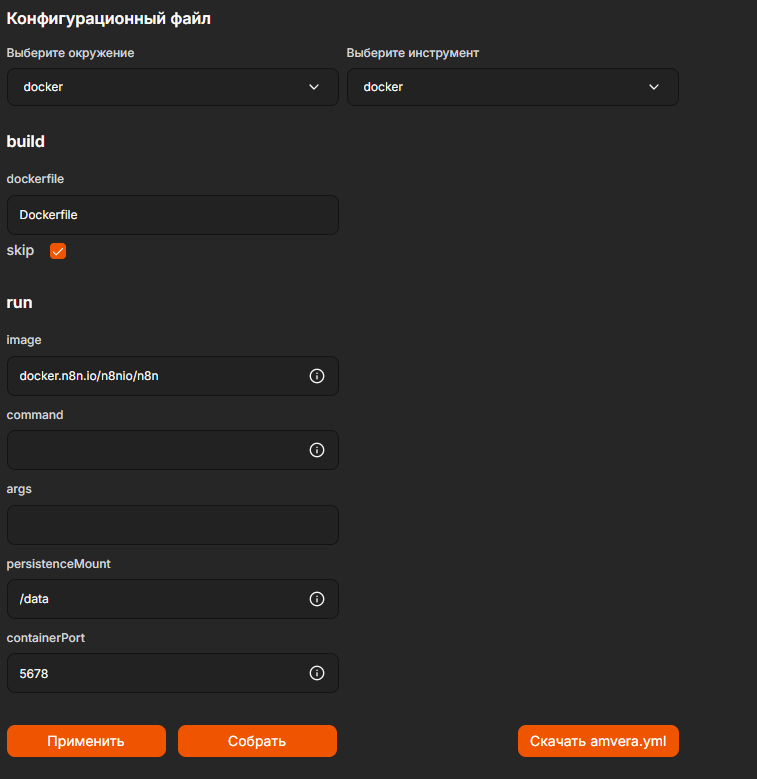757x779 pixels.
Task: Download amvera.yml via Скачать button
Action: click(598, 741)
